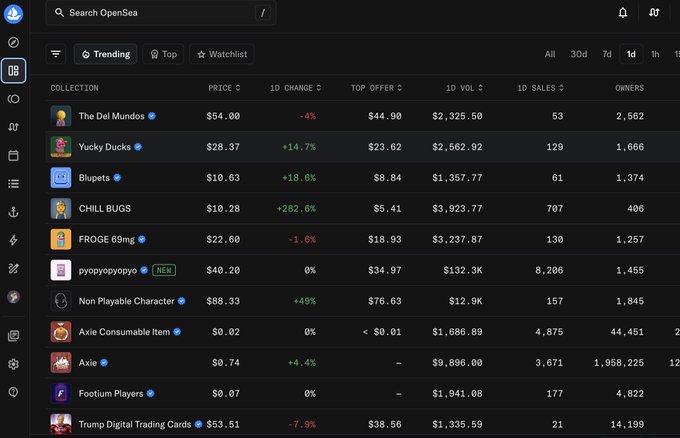Open the filter lines button
Image resolution: width=680 pixels, height=438 pixels.
pyautogui.click(x=56, y=54)
